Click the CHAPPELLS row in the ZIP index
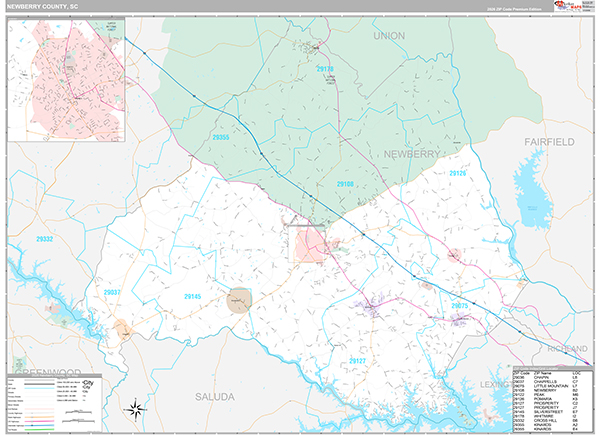This screenshot has height=435, width=600. (x=546, y=382)
